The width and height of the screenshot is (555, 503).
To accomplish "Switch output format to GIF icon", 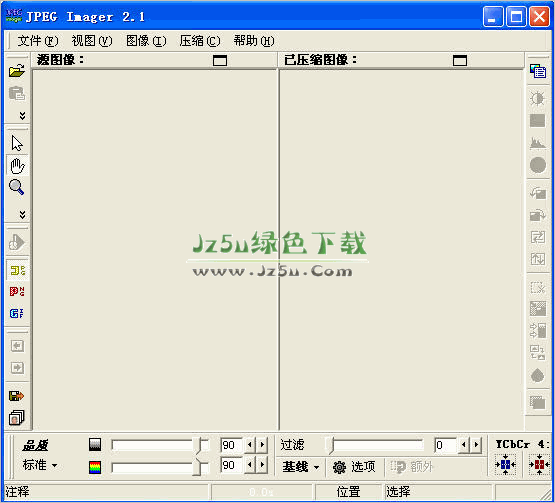I will coord(17,313).
